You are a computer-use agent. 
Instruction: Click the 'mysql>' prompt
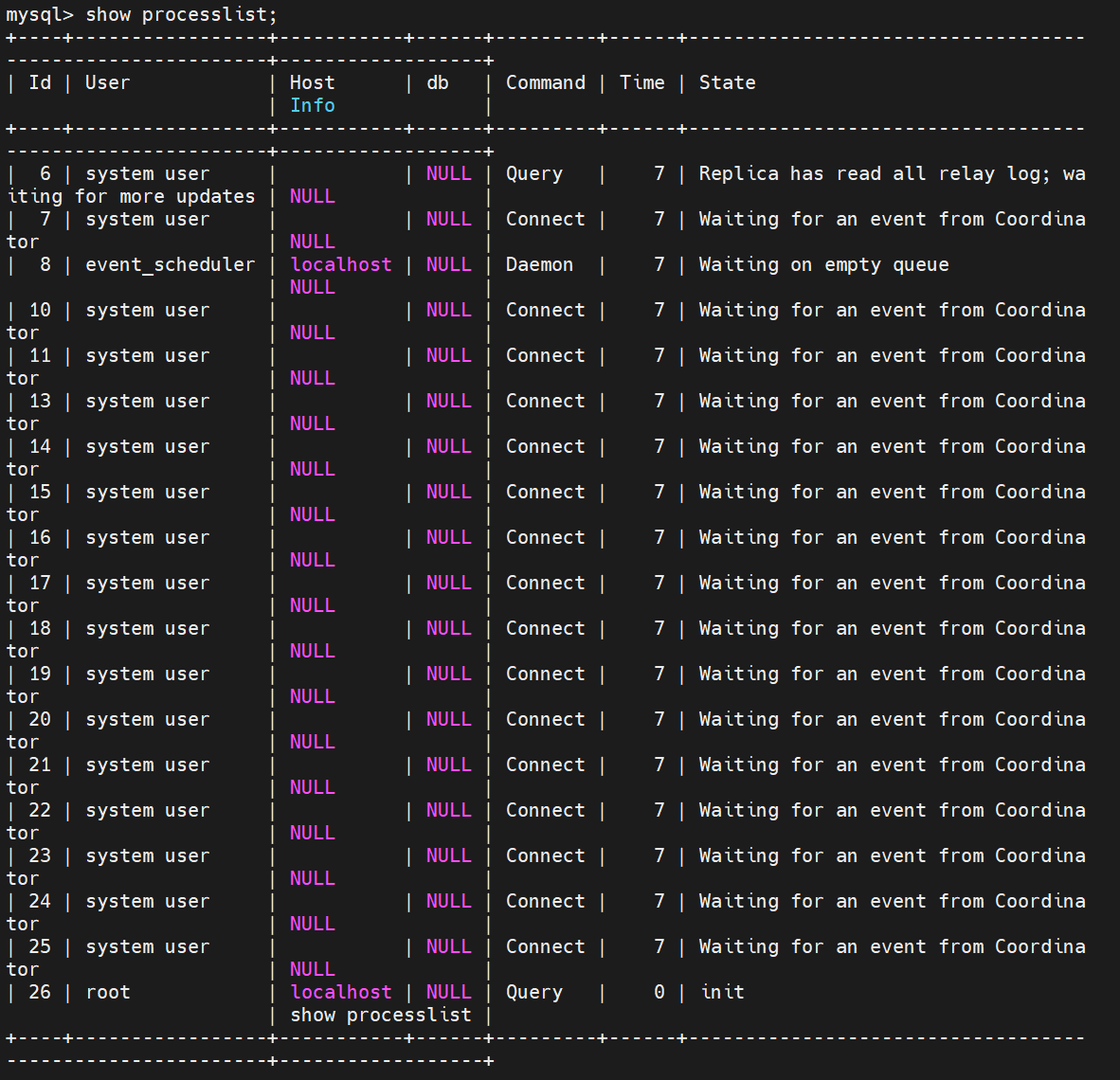point(40,14)
